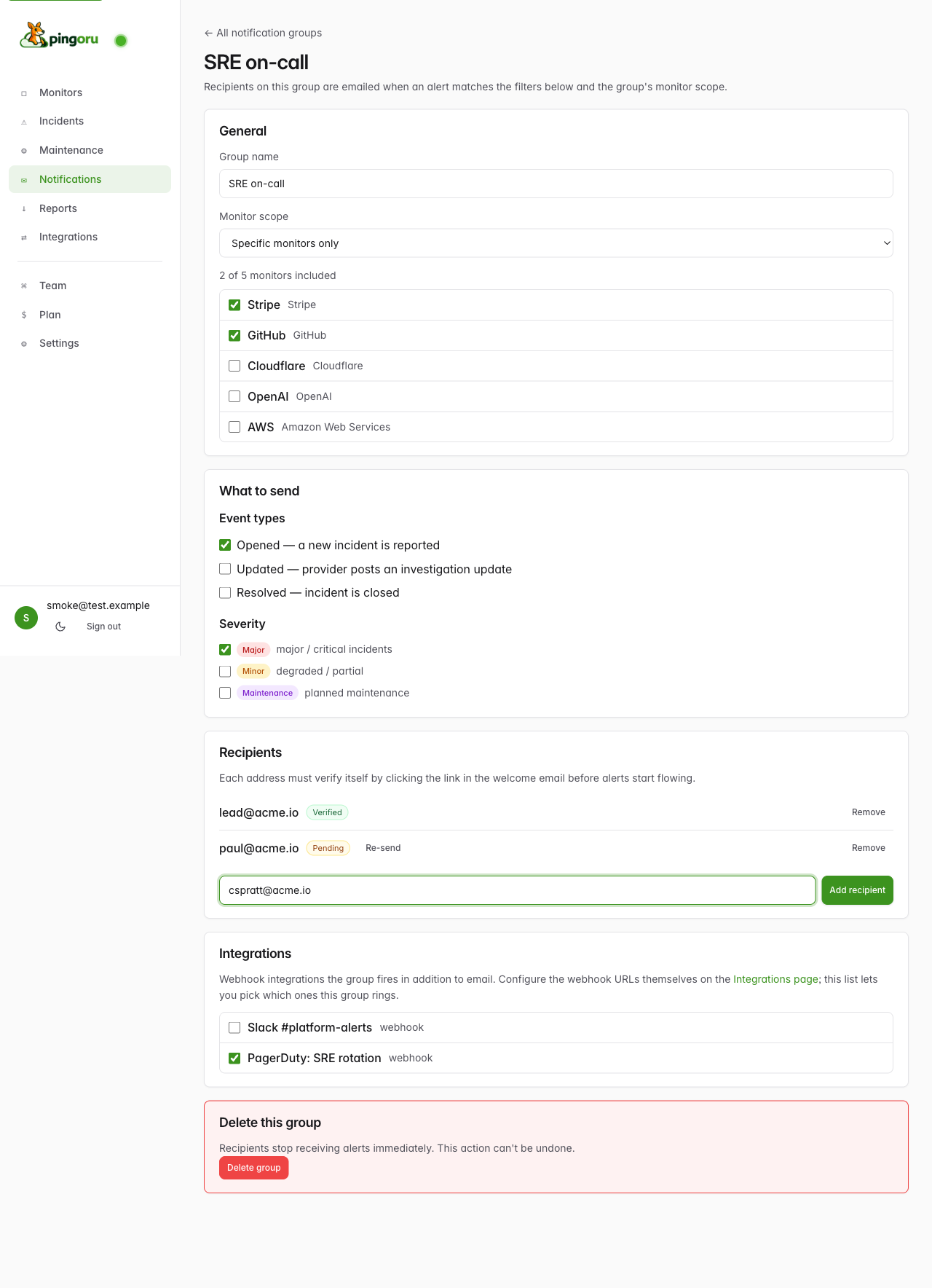This screenshot has height=1288, width=932.
Task: Enable Slack #platform-alerts webhook
Action: (x=234, y=1028)
